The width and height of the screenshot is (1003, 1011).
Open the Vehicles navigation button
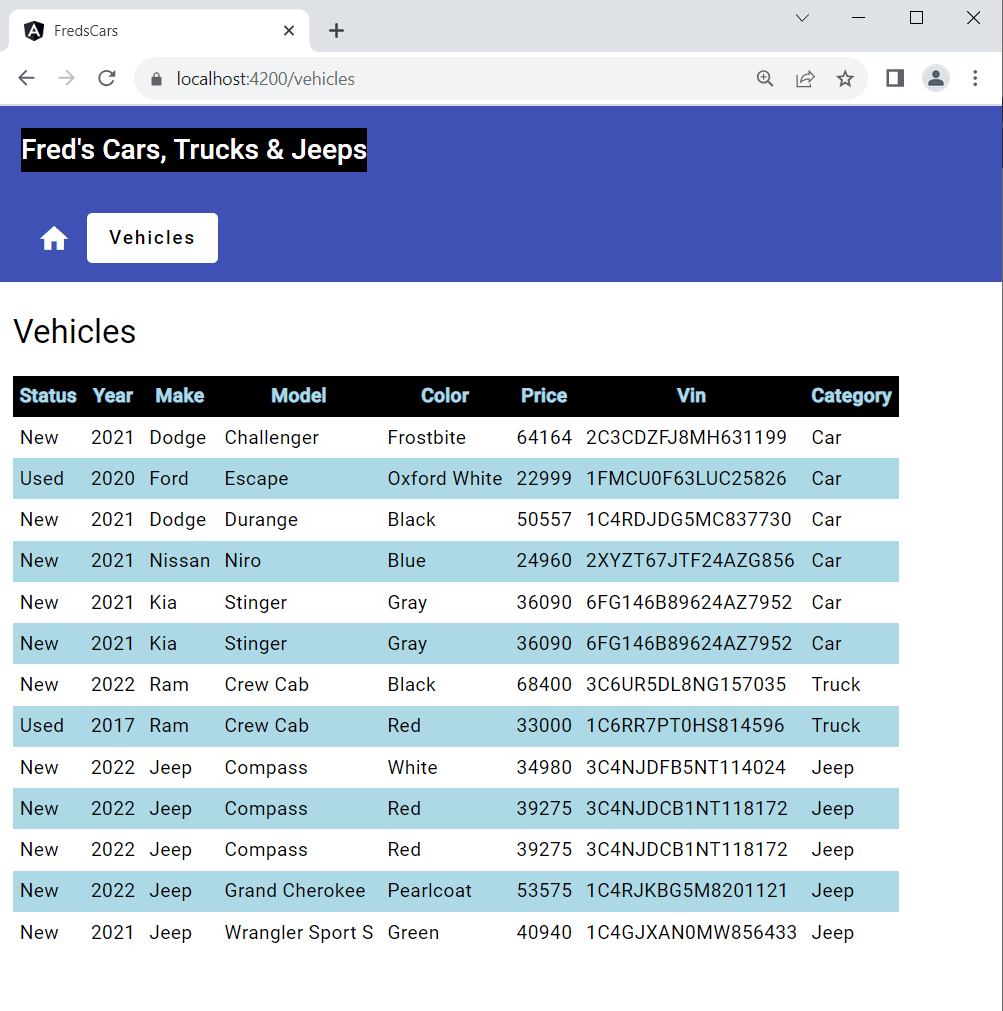point(152,238)
